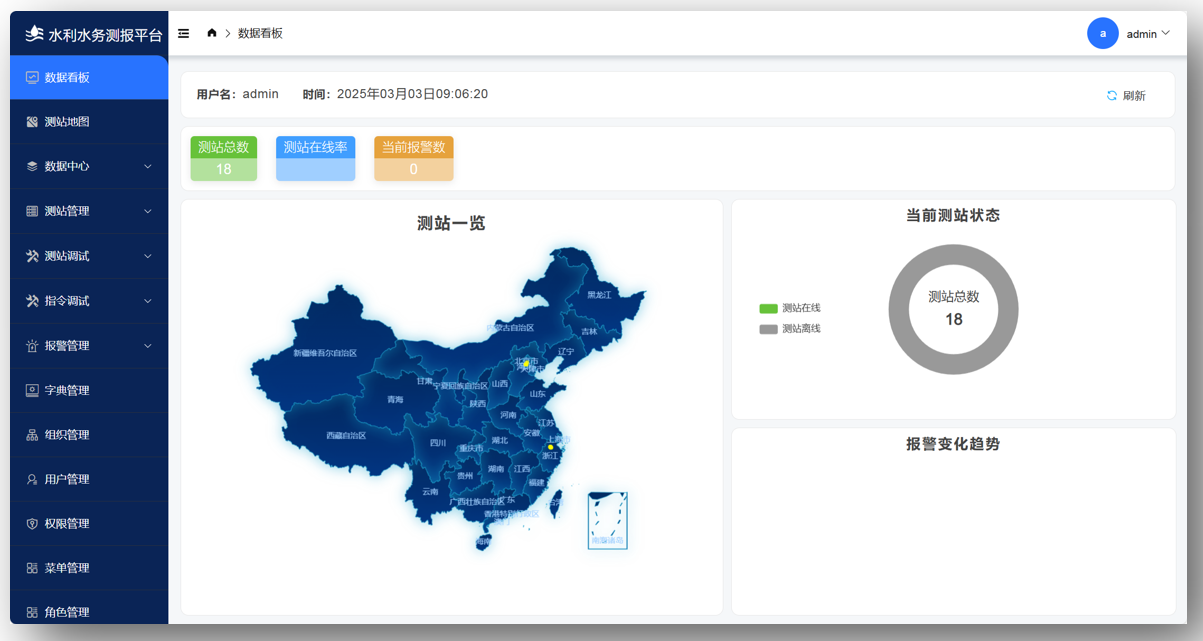Click the 当前测站状态 panel title

coord(953,215)
